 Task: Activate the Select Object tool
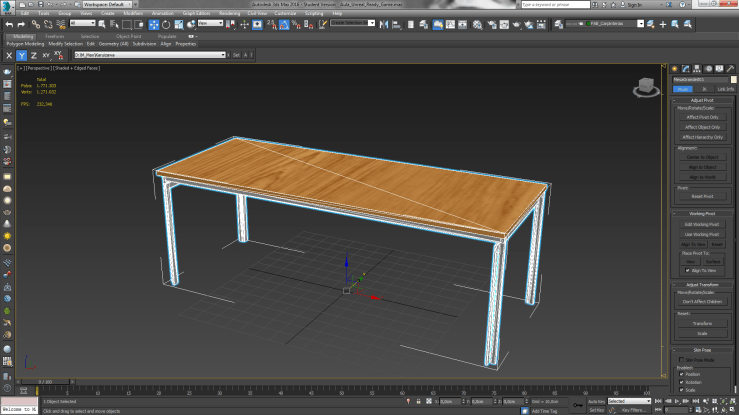pyautogui.click(x=101, y=23)
